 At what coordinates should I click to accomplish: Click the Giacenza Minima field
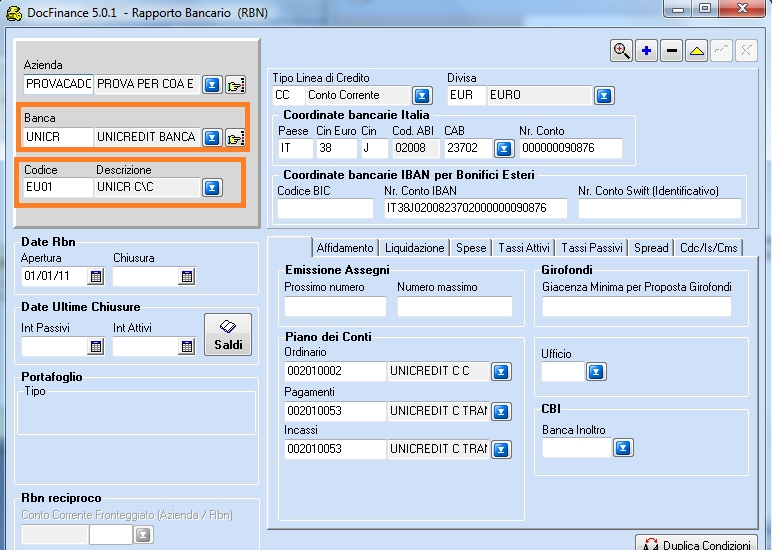click(637, 306)
